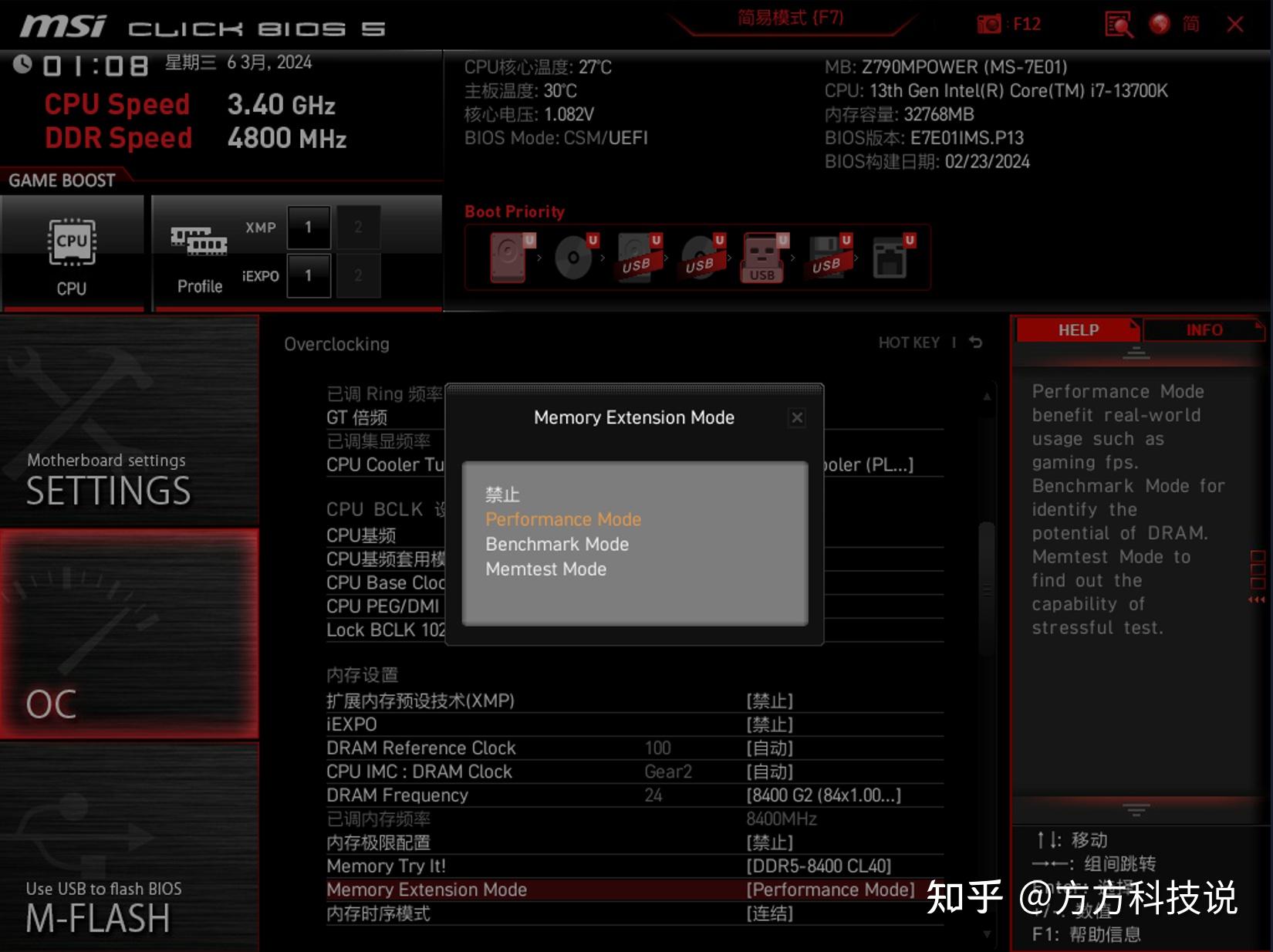Click the back arrow next to HOT KEY
1273x952 pixels.
(x=976, y=342)
